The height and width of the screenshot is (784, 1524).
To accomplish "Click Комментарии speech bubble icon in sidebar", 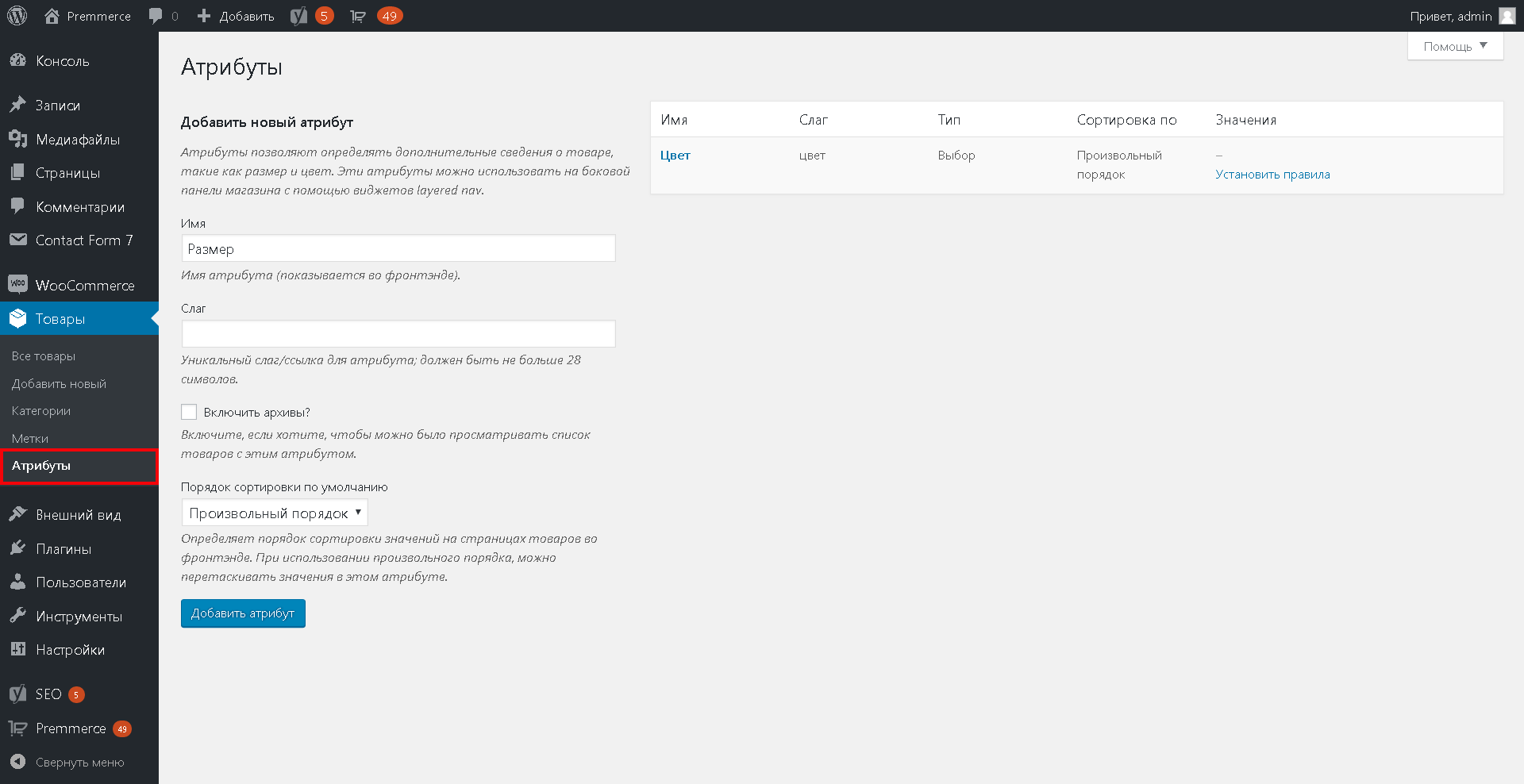I will click(17, 206).
